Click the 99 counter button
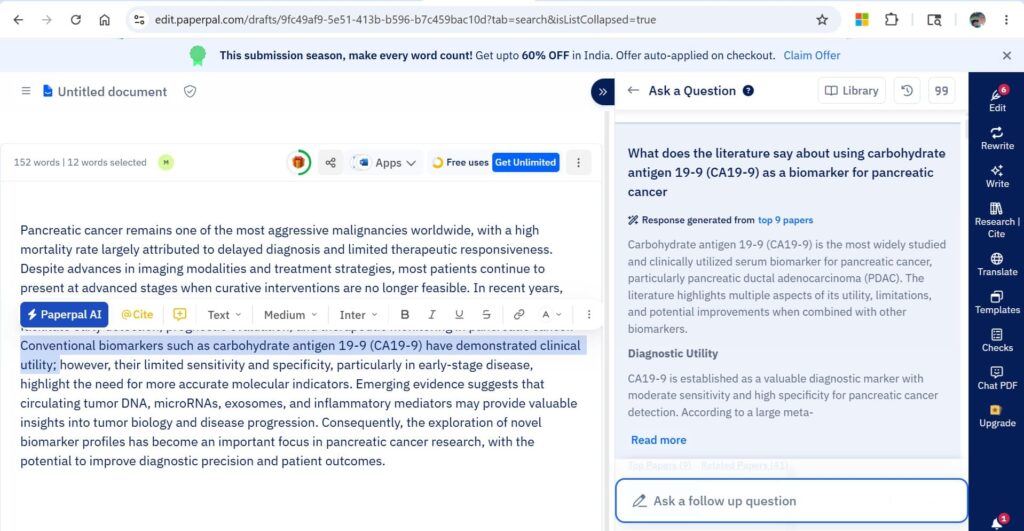Screen dimensions: 1024x531 click(x=941, y=91)
